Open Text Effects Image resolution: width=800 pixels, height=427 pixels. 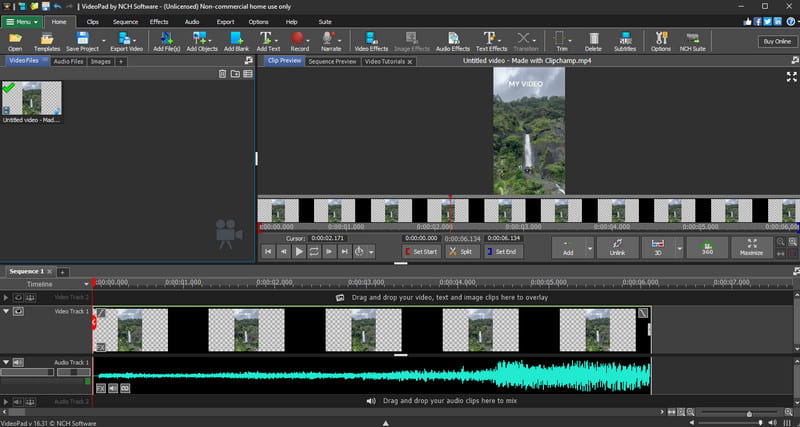(490, 42)
